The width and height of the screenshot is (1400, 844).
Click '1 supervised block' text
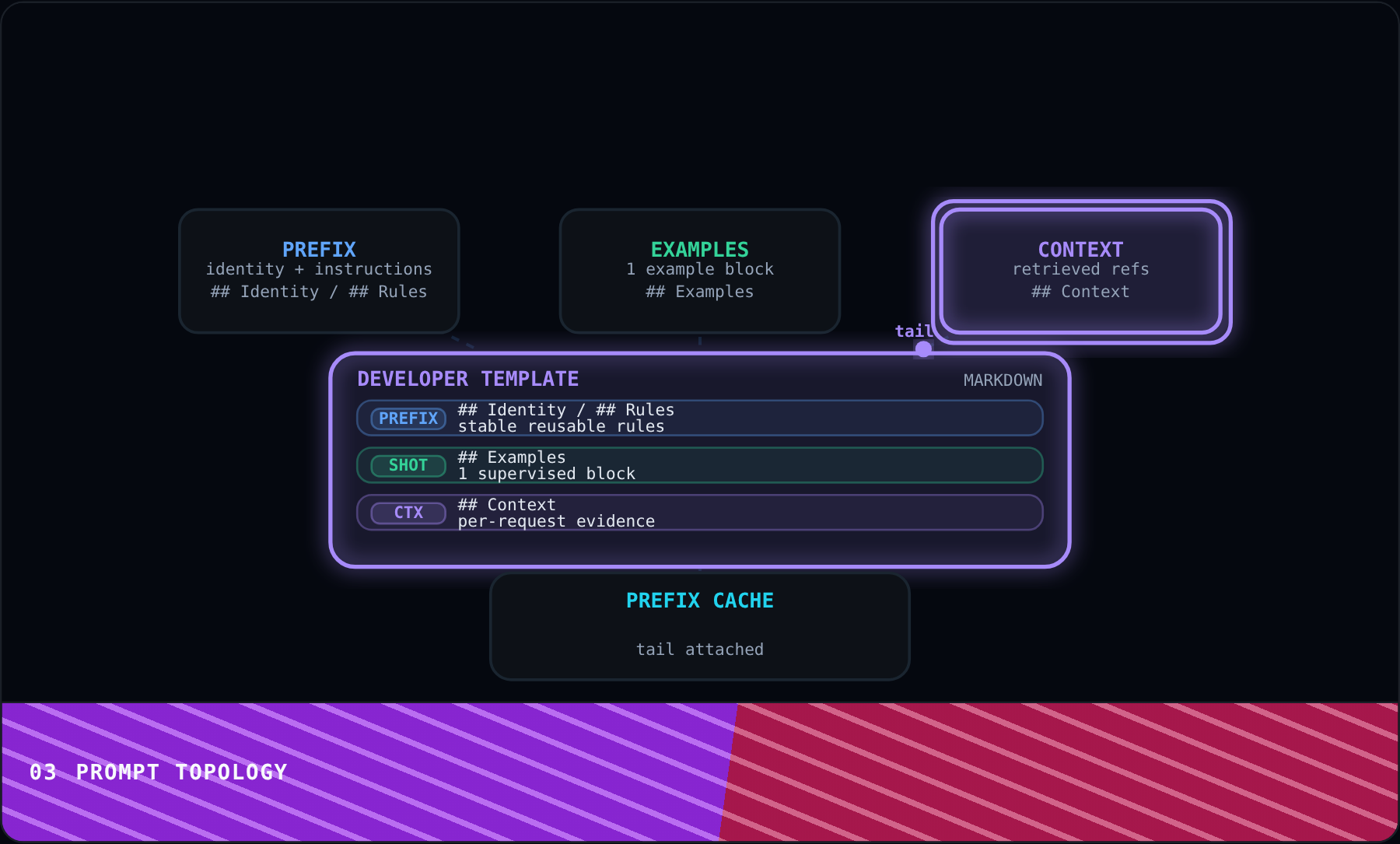pos(547,474)
